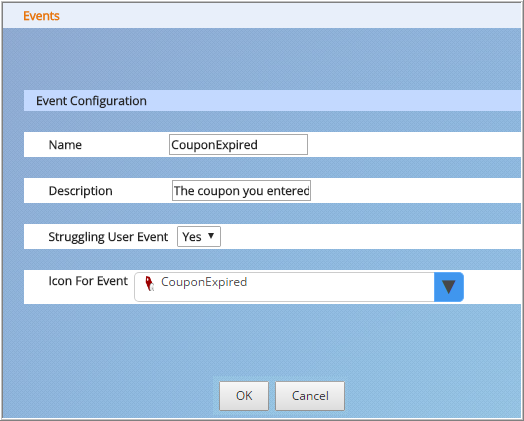Screen dimensions: 524x421
Task: Click the Description label
Action: [81, 191]
